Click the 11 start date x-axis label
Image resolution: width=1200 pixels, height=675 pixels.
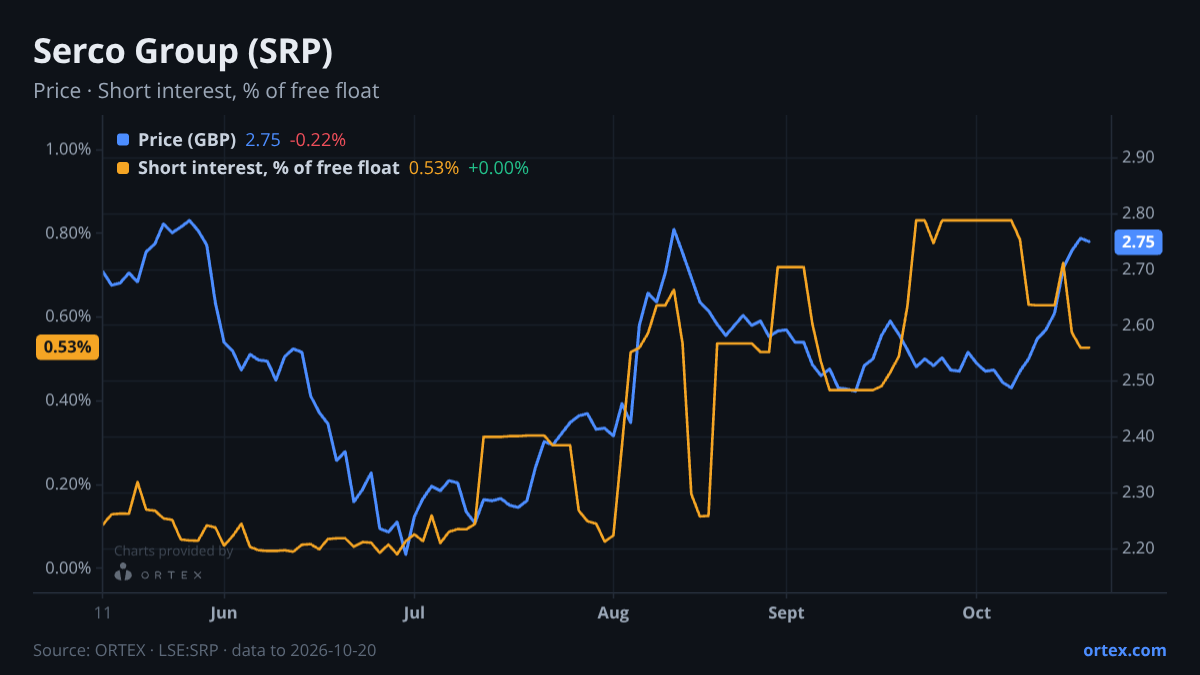(103, 613)
